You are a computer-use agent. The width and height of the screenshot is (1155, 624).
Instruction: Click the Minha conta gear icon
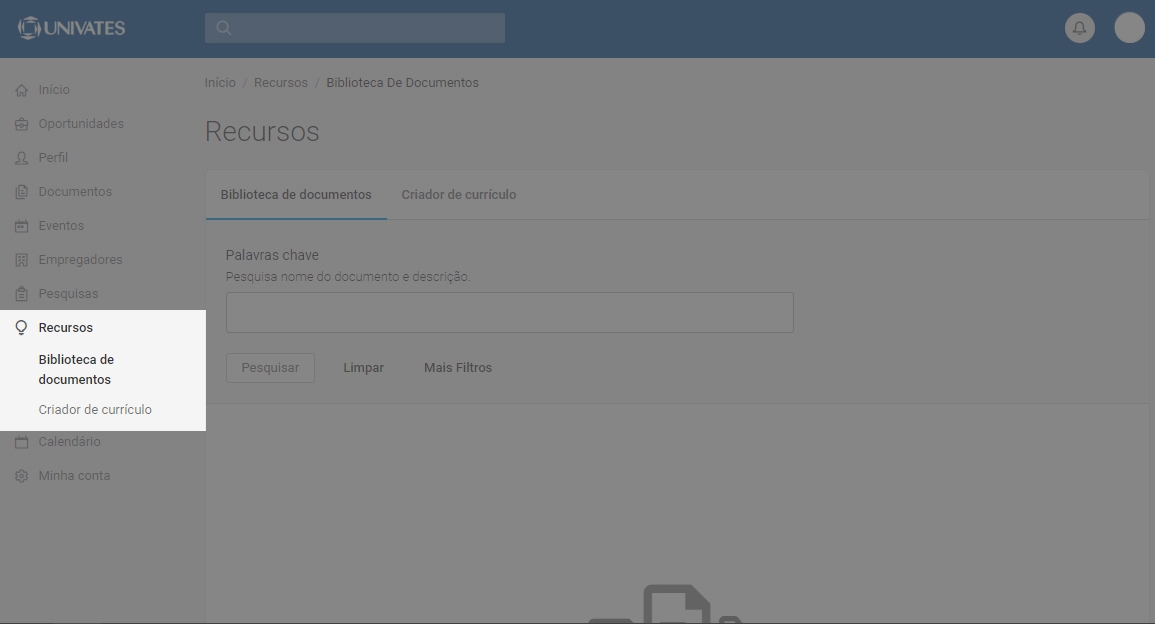pos(21,476)
